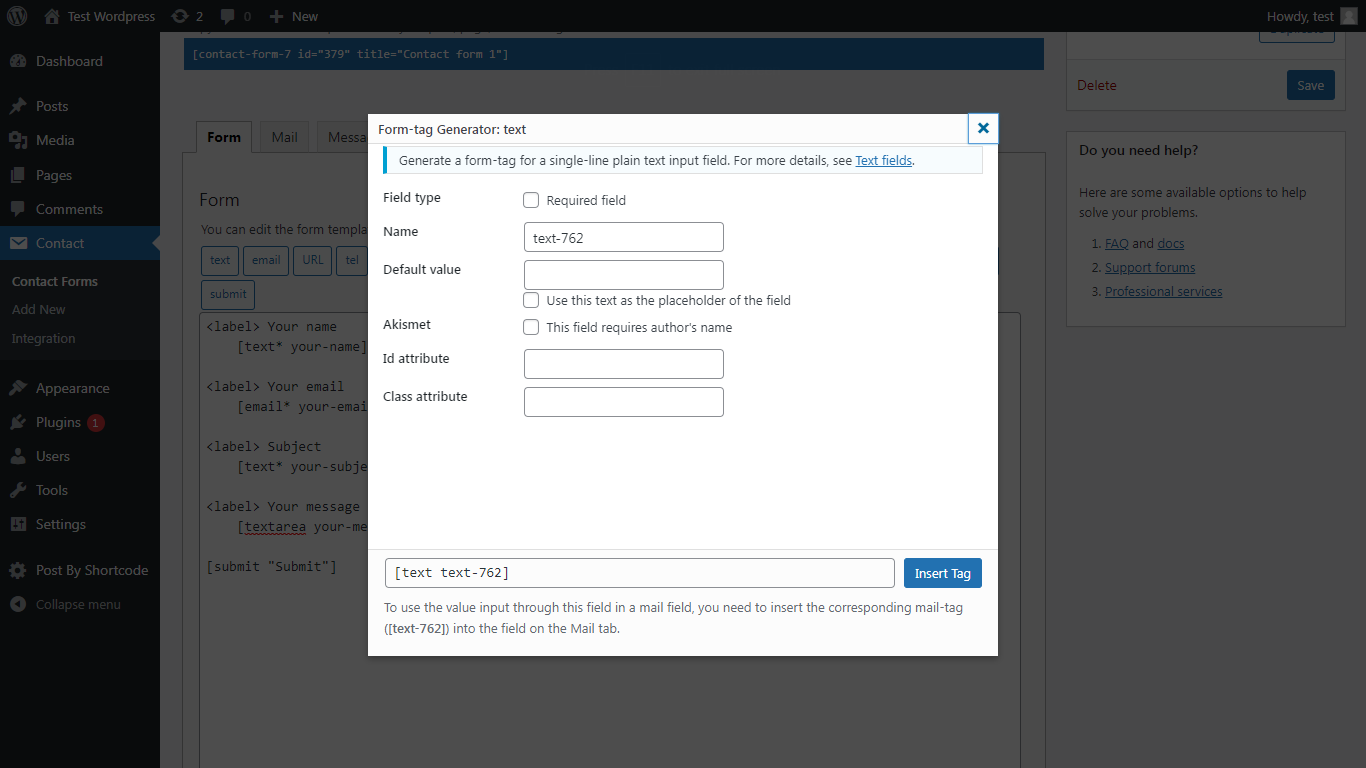Close the Form-tag Generator dialog
The image size is (1366, 768).
pyautogui.click(x=983, y=128)
